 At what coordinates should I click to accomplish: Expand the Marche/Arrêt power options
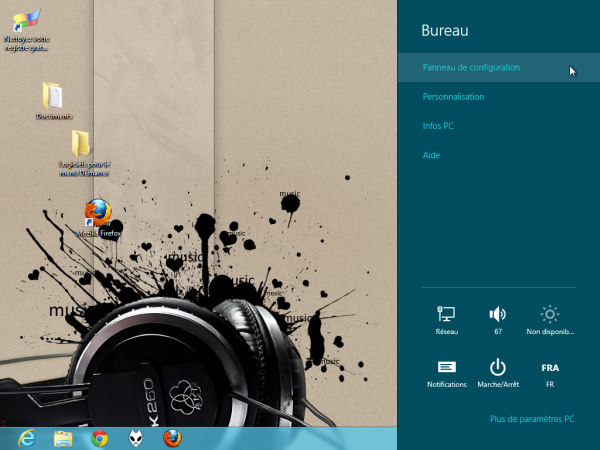coord(498,373)
